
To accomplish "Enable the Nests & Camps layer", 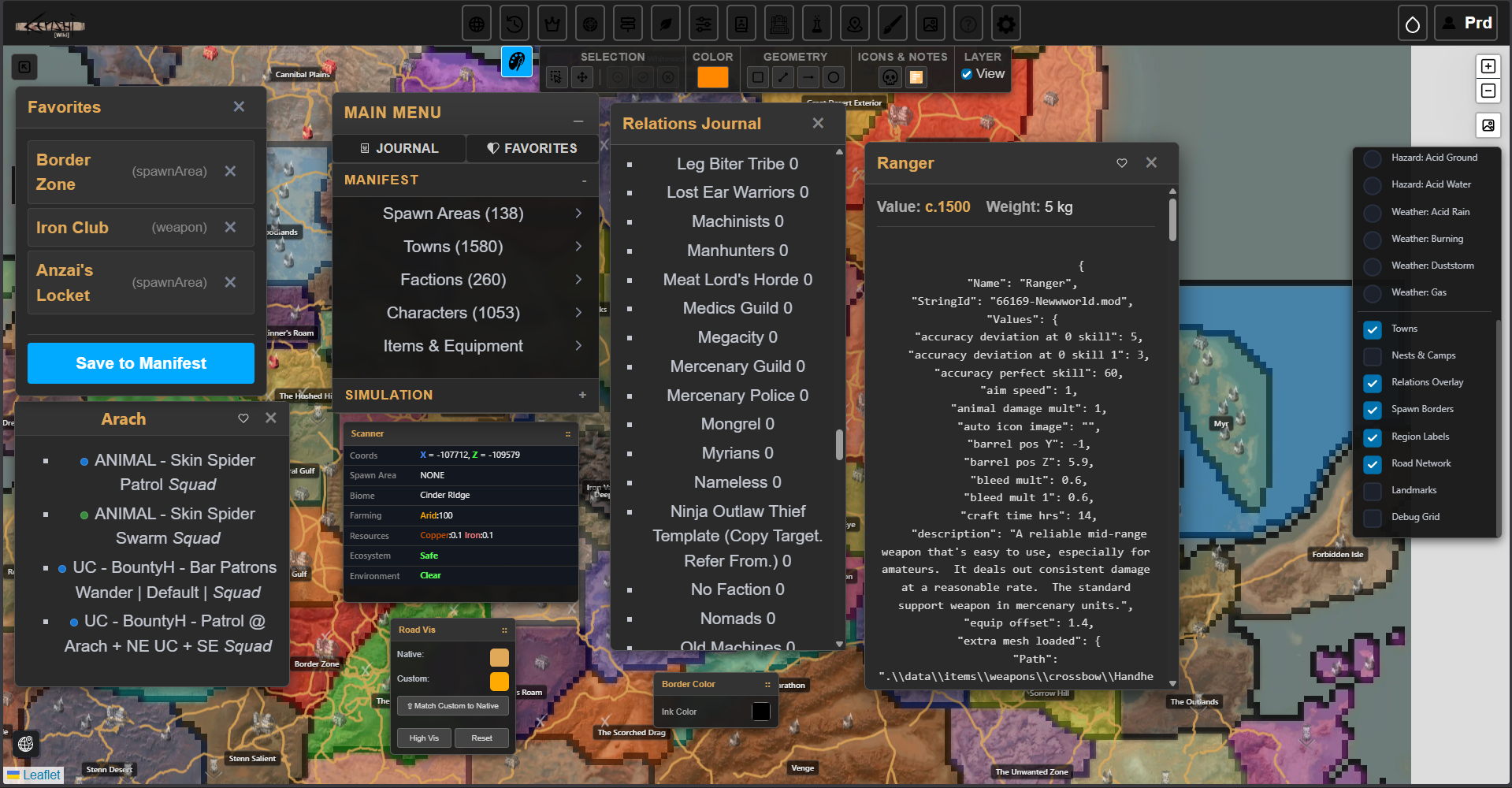I will tap(1373, 356).
